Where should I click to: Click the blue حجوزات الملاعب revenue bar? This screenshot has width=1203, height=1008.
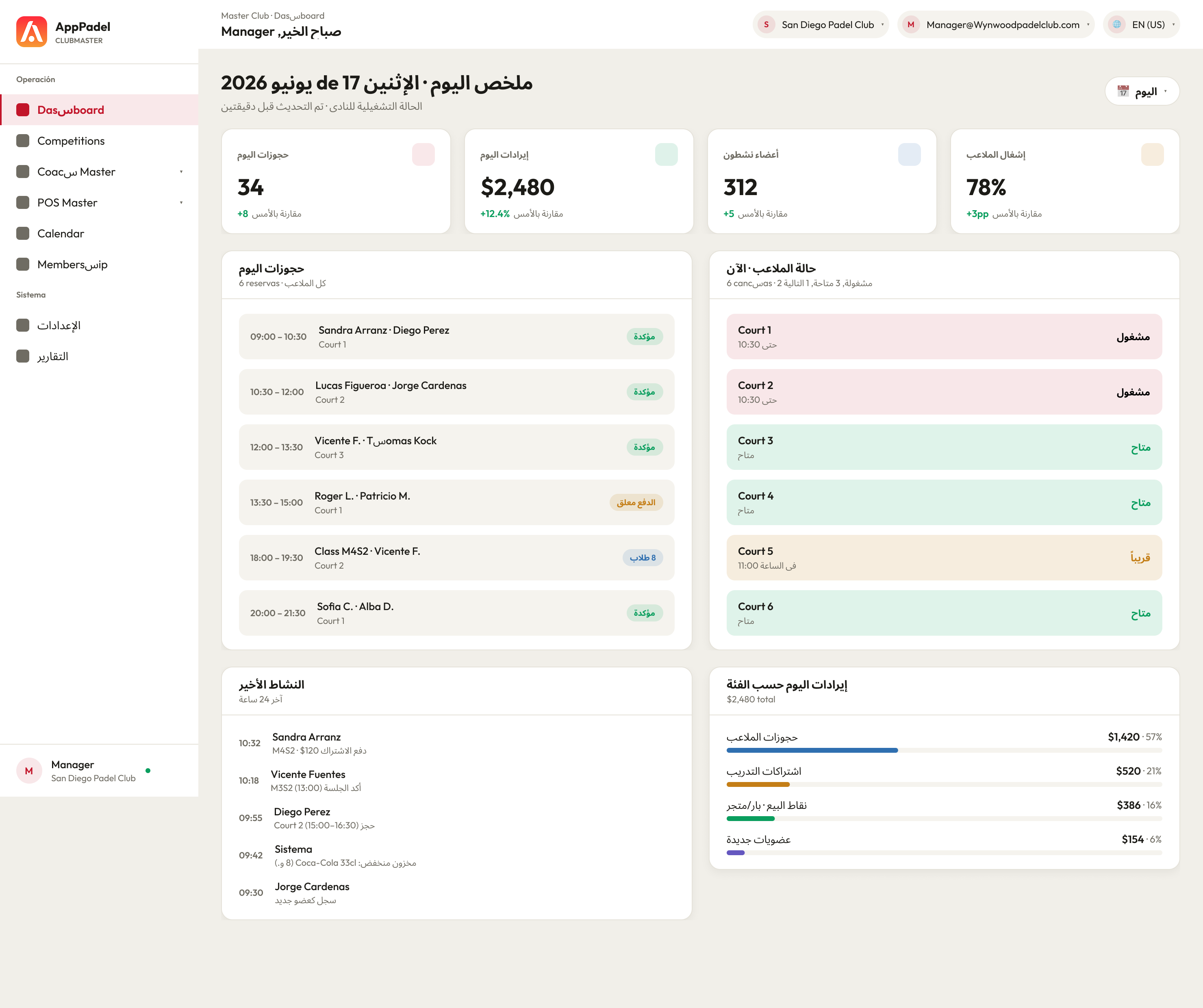click(x=812, y=750)
